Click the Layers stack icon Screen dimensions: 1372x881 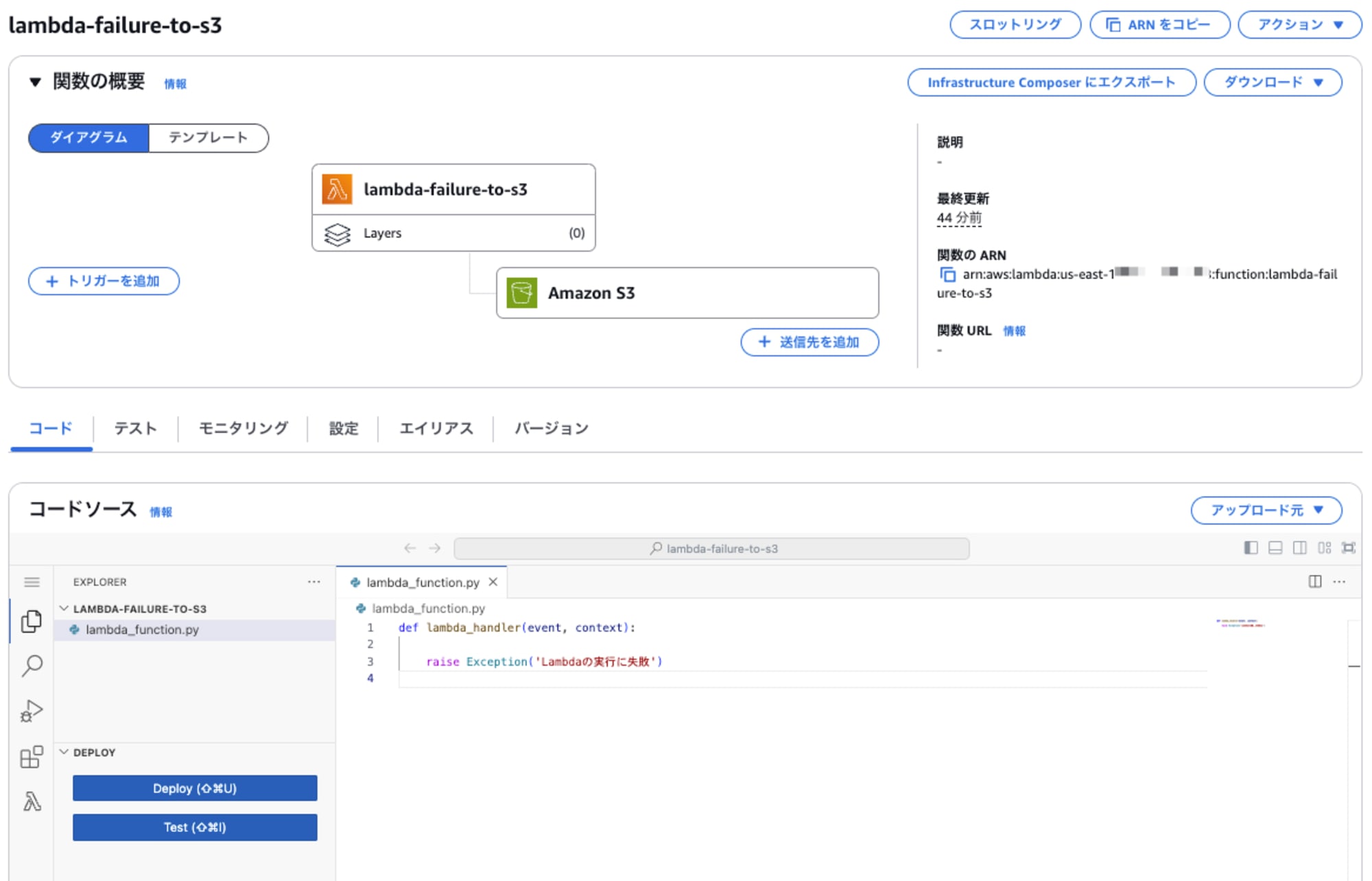tap(337, 234)
